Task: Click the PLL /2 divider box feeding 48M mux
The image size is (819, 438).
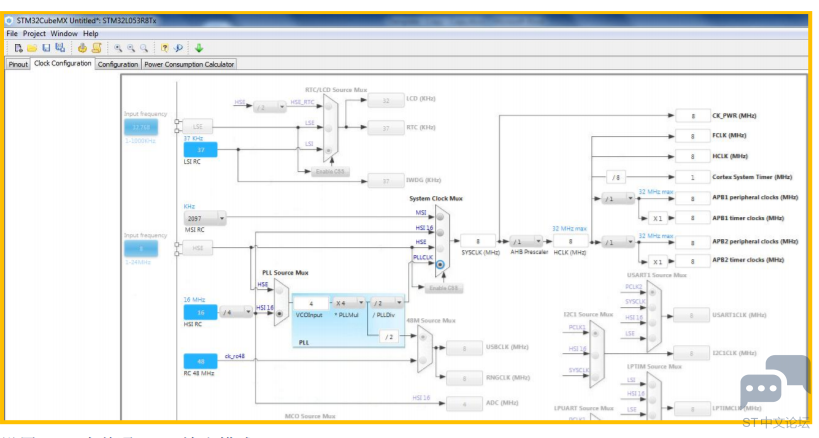Action: 389,337
